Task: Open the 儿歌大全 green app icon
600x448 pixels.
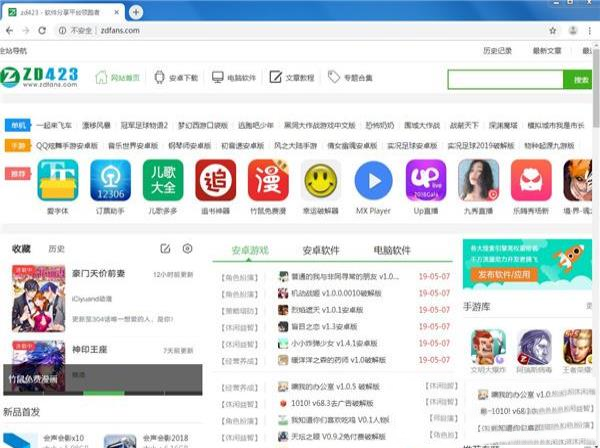Action: [163, 180]
